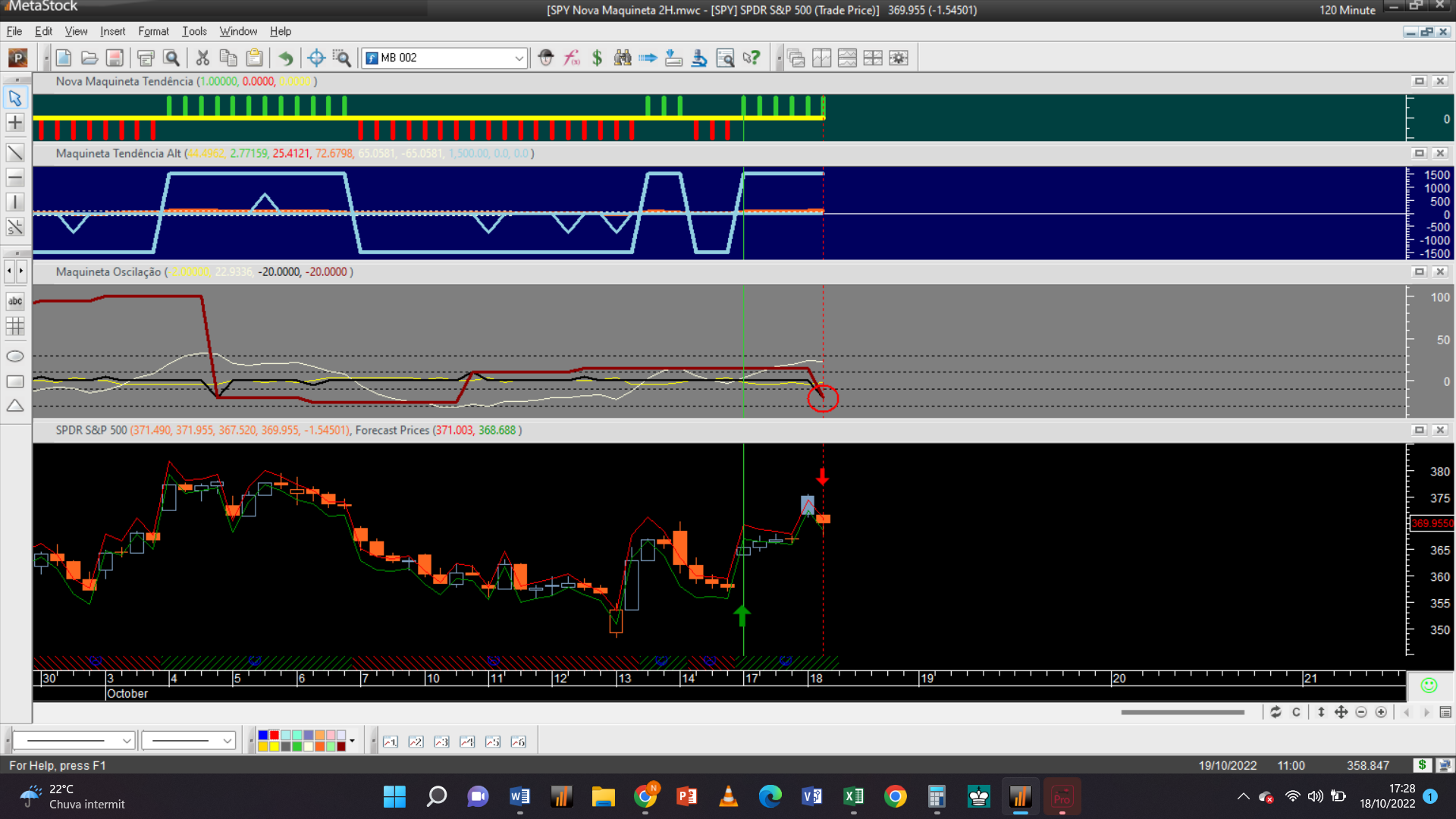Viewport: 1456px width, 819px height.
Task: Open Excel from the Windows taskbar
Action: pyautogui.click(x=853, y=796)
